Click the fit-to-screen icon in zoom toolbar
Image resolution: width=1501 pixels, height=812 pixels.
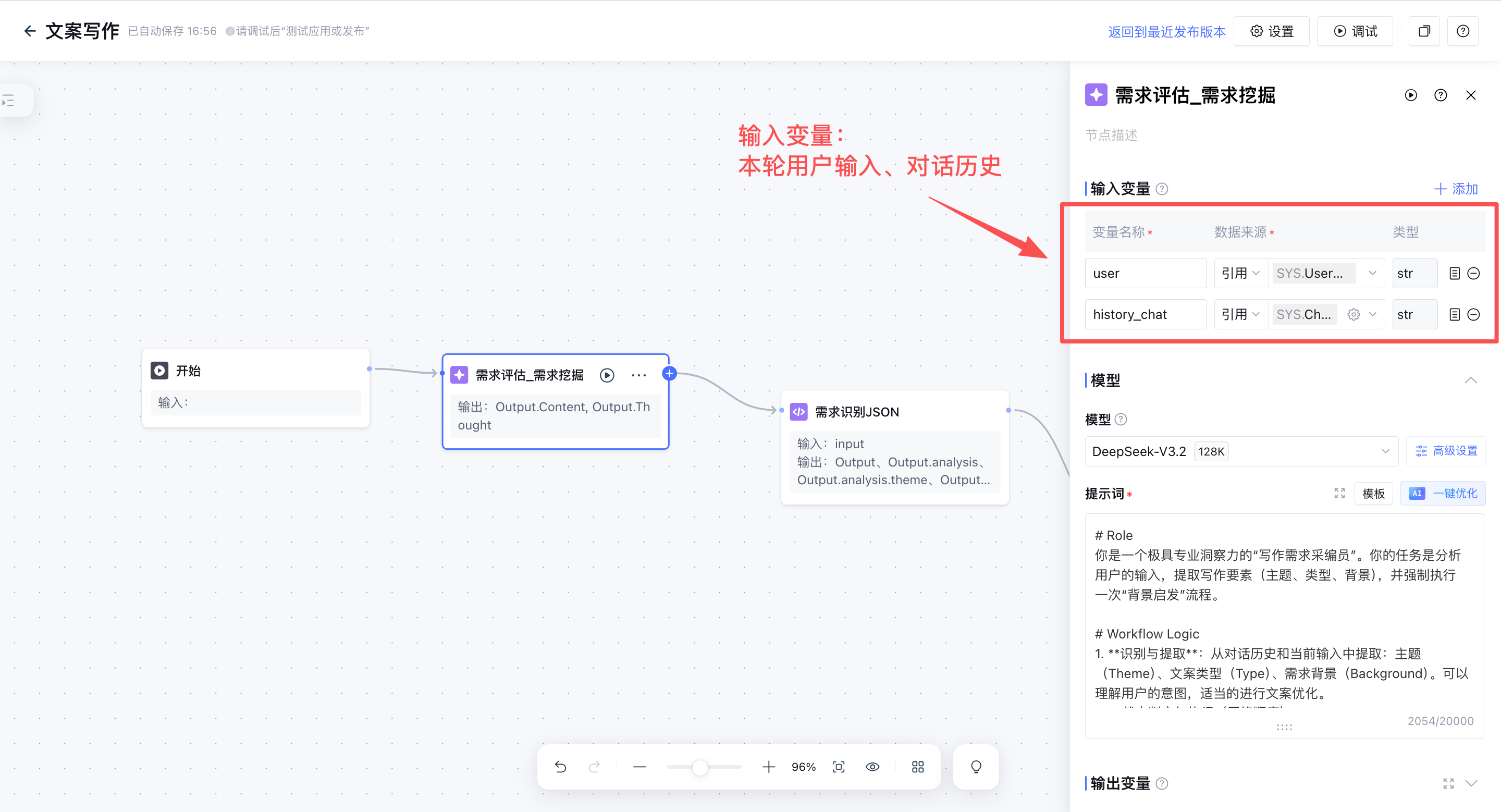point(839,767)
